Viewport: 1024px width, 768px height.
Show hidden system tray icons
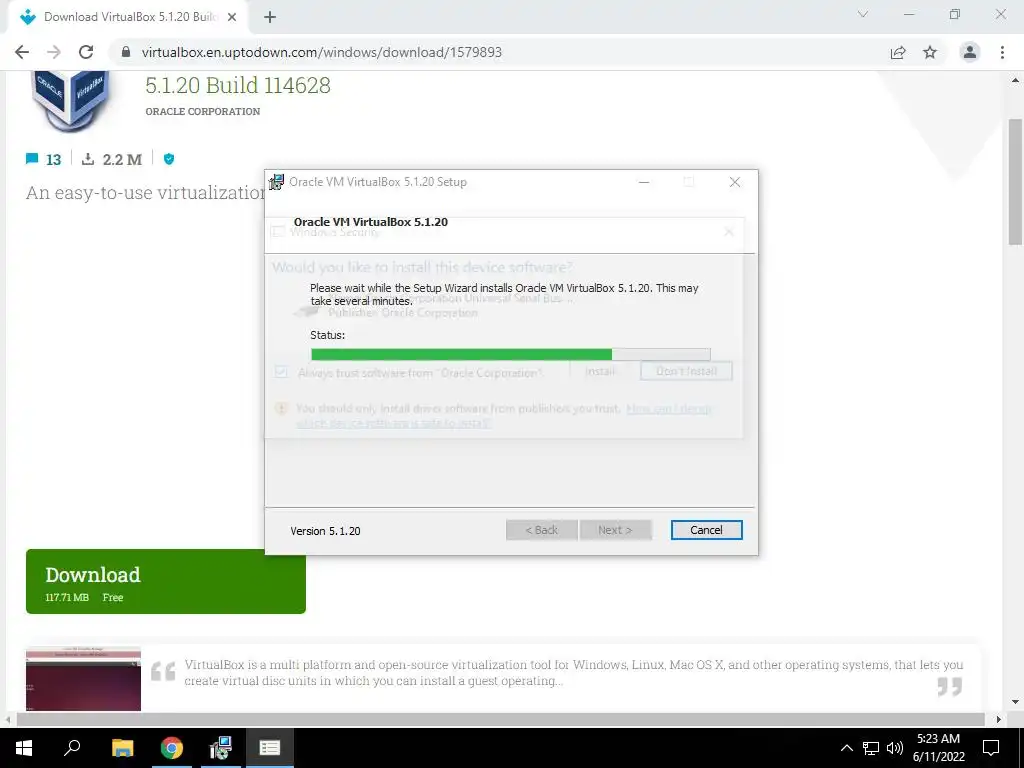846,748
